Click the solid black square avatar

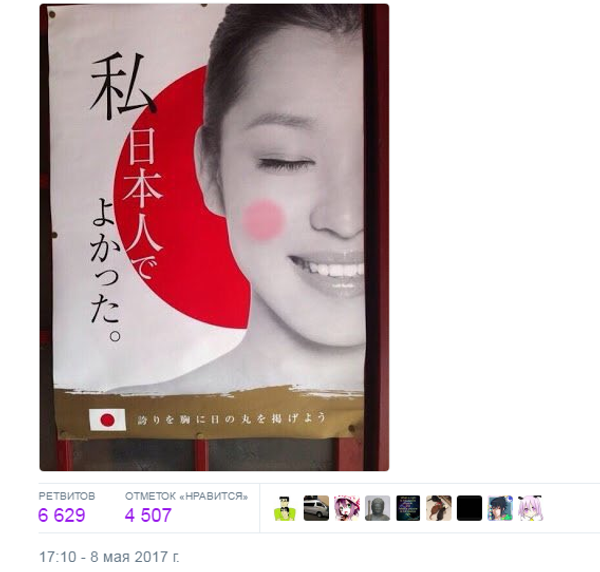(x=469, y=508)
